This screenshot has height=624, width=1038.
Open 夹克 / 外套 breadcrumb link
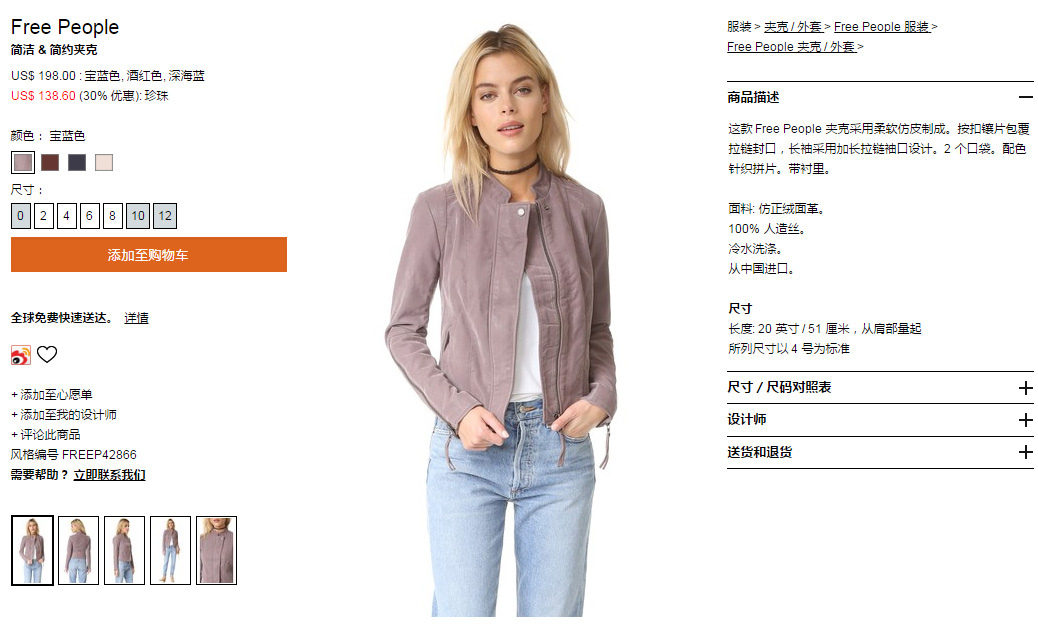[793, 26]
